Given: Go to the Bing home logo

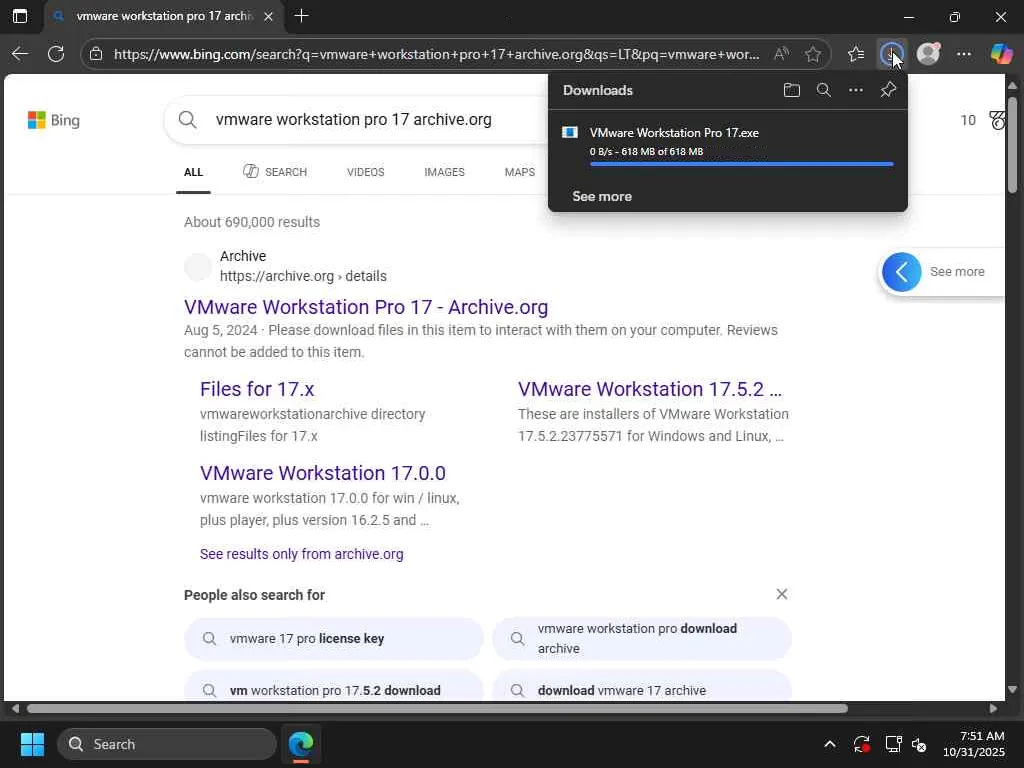Looking at the screenshot, I should [54, 120].
